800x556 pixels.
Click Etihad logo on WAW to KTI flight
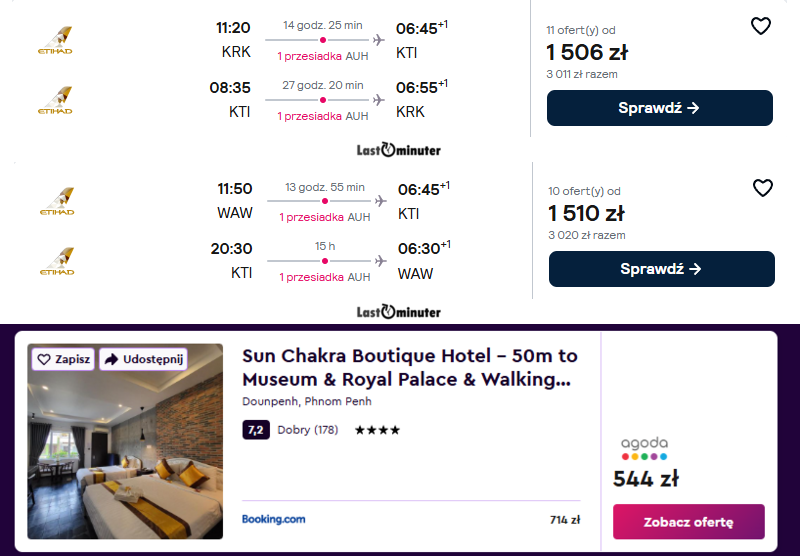[57, 201]
